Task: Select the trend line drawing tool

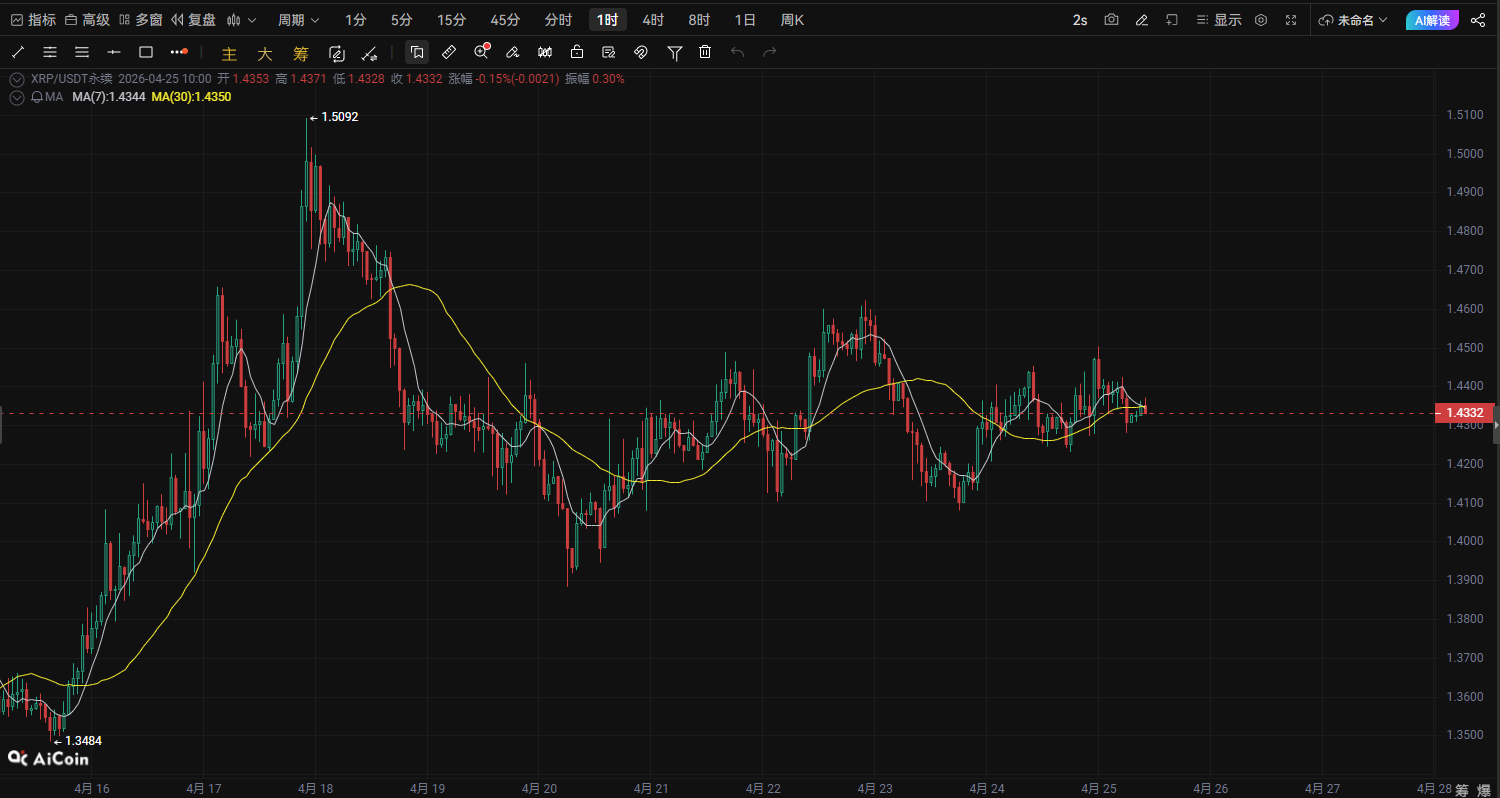Action: tap(18, 52)
